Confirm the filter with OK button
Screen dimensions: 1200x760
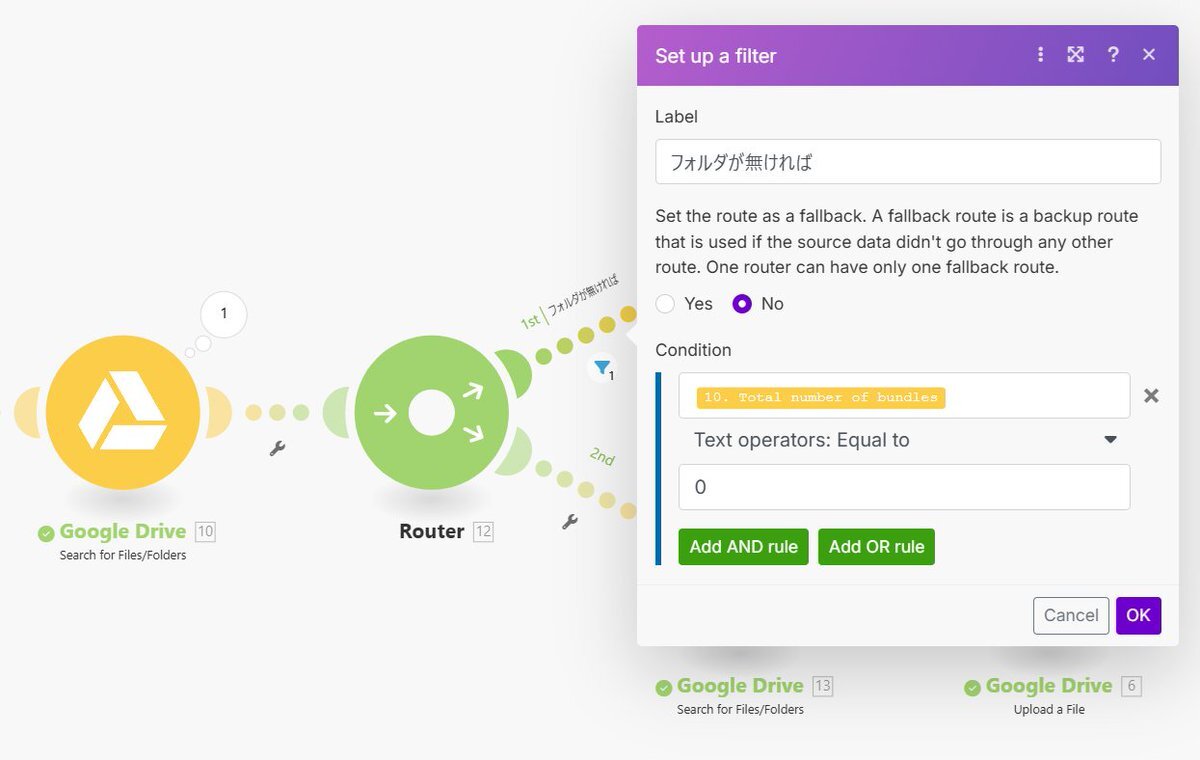click(1138, 616)
